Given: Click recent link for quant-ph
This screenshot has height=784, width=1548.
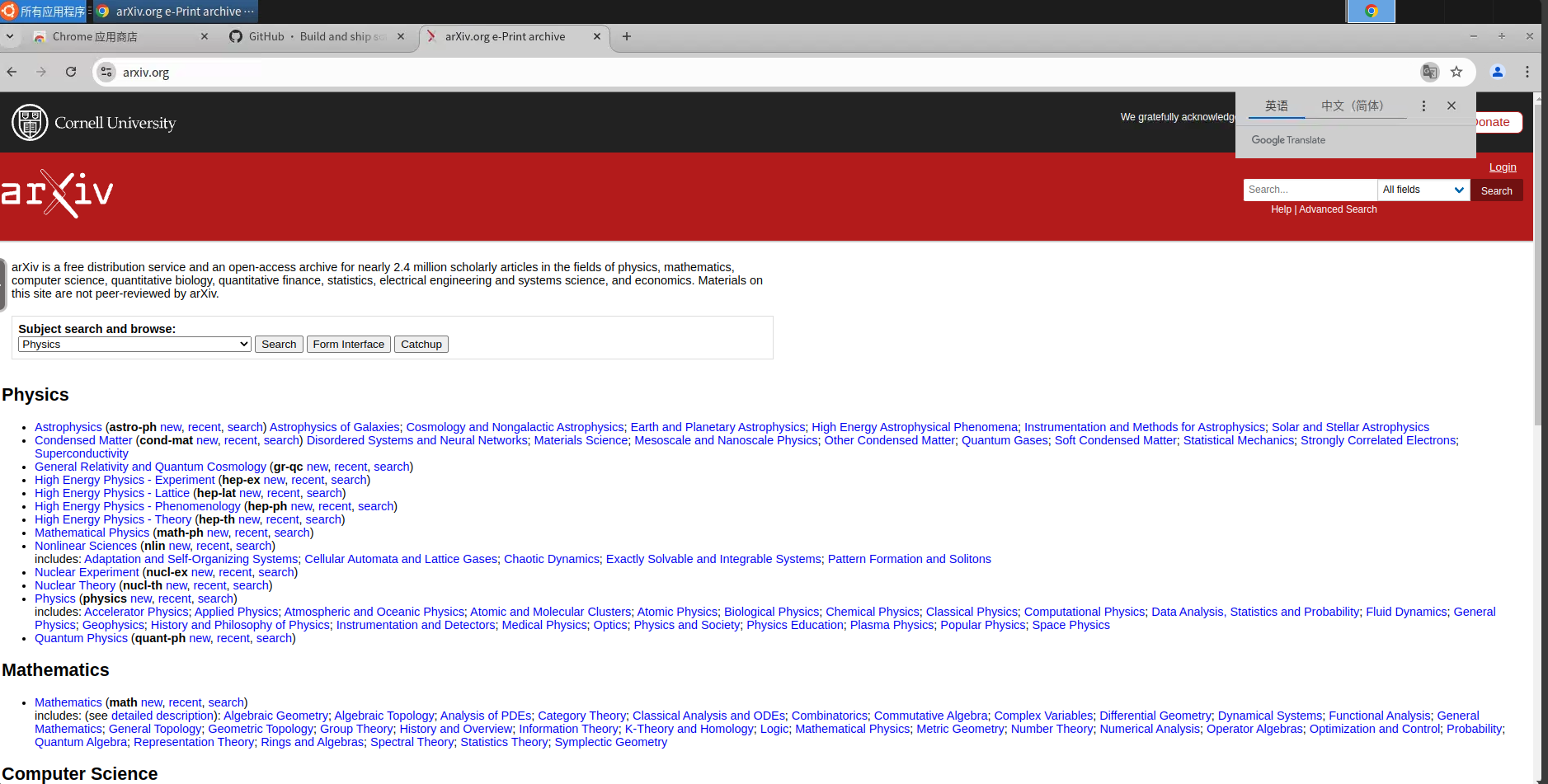Looking at the screenshot, I should point(233,638).
